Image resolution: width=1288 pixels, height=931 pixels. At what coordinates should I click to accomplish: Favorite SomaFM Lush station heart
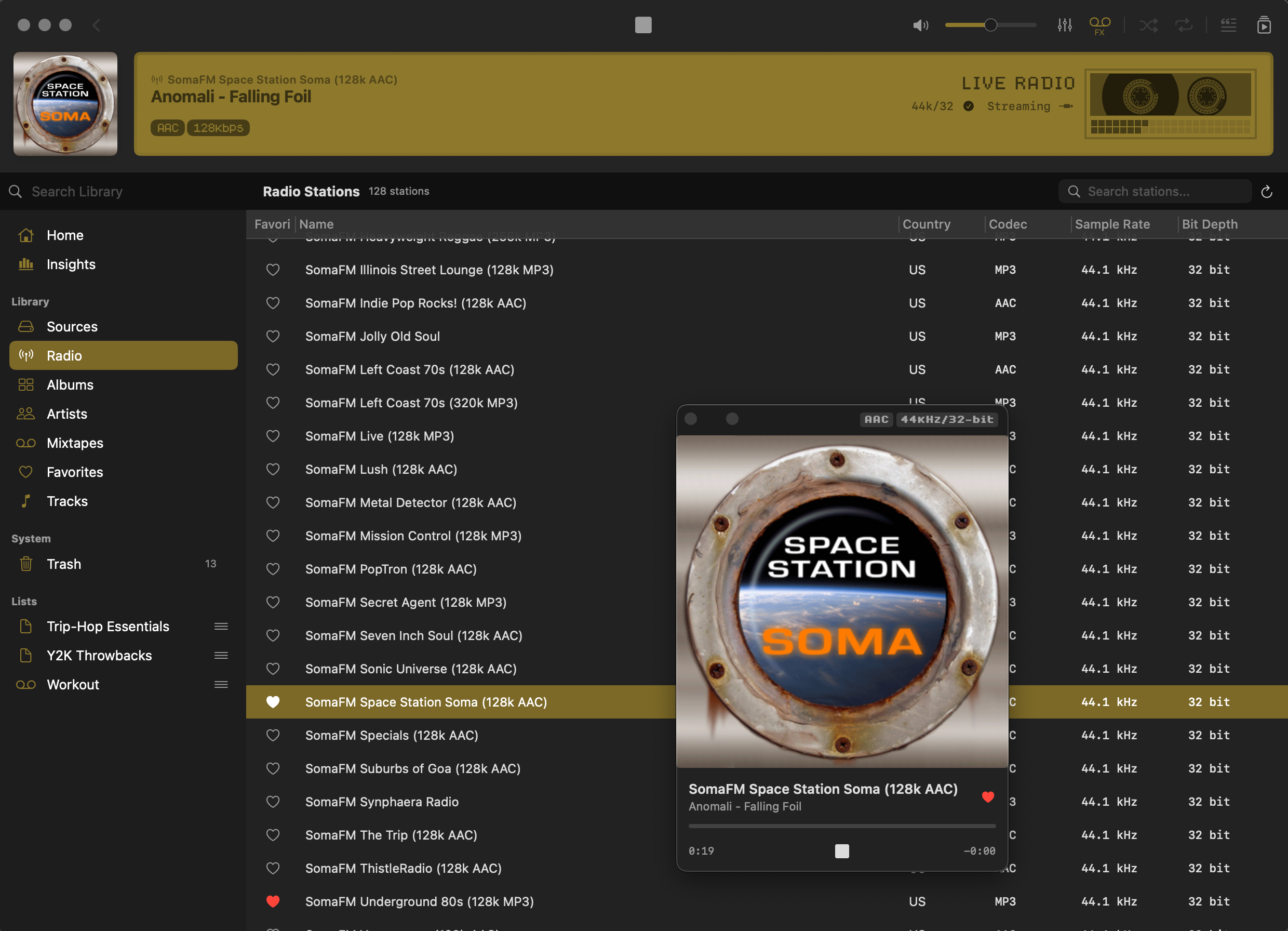[273, 469]
